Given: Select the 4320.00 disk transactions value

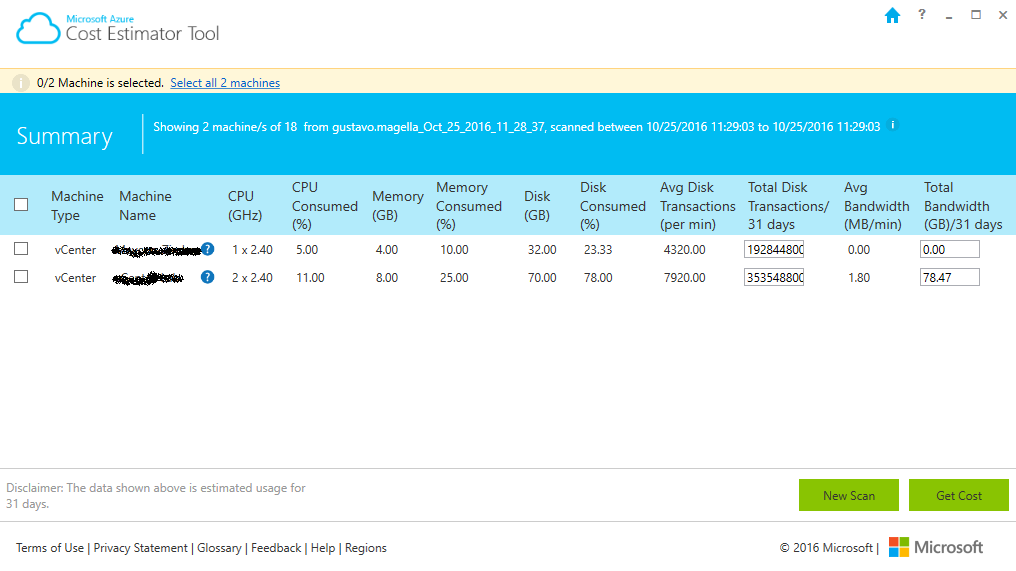Looking at the screenshot, I should (x=684, y=250).
